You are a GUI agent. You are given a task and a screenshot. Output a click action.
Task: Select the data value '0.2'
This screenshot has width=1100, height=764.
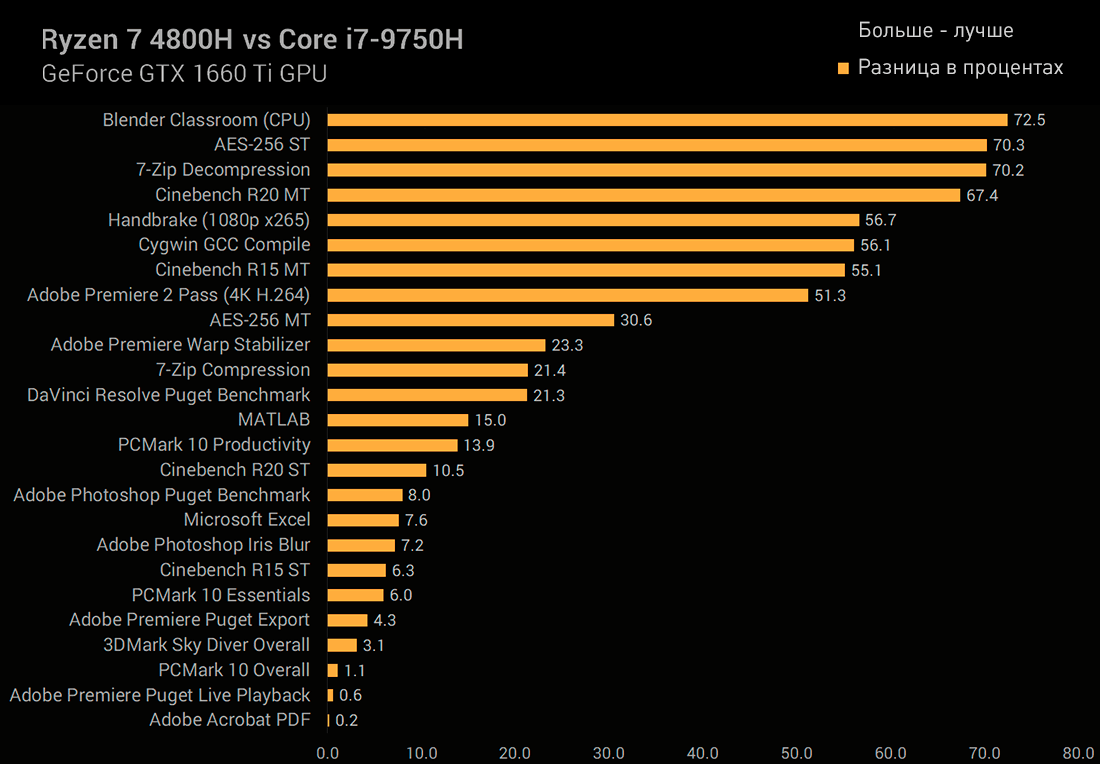click(347, 721)
